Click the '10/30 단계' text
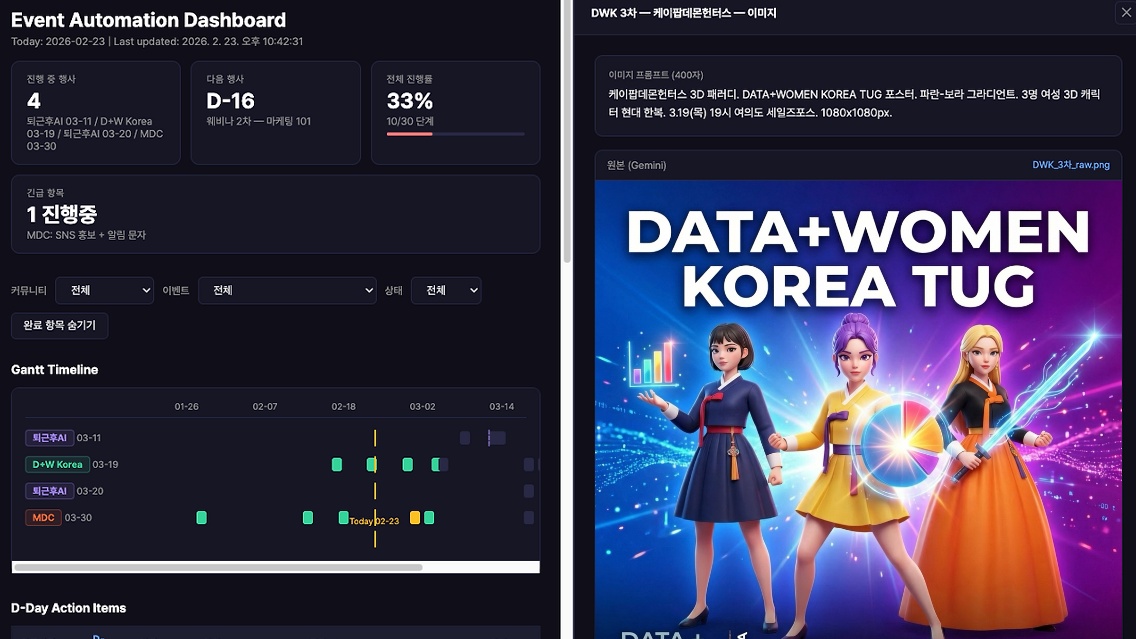1136x639 pixels. pyautogui.click(x=410, y=121)
